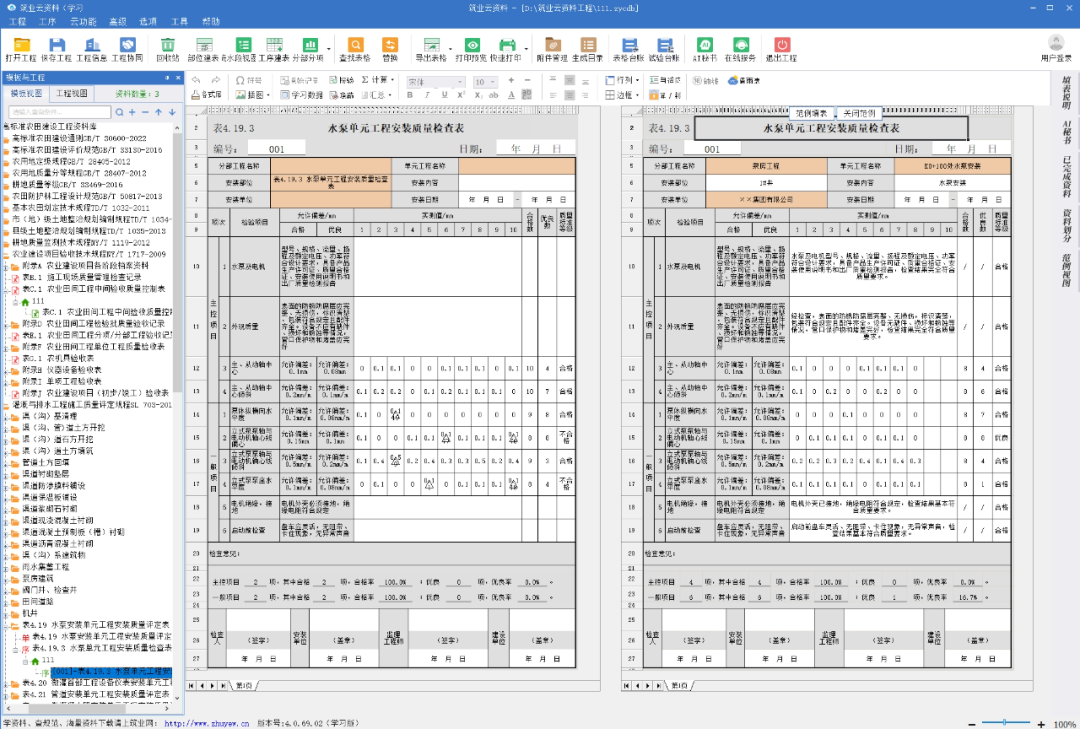Open 附件管理 attachment manager
1080x729 pixels.
pos(552,50)
